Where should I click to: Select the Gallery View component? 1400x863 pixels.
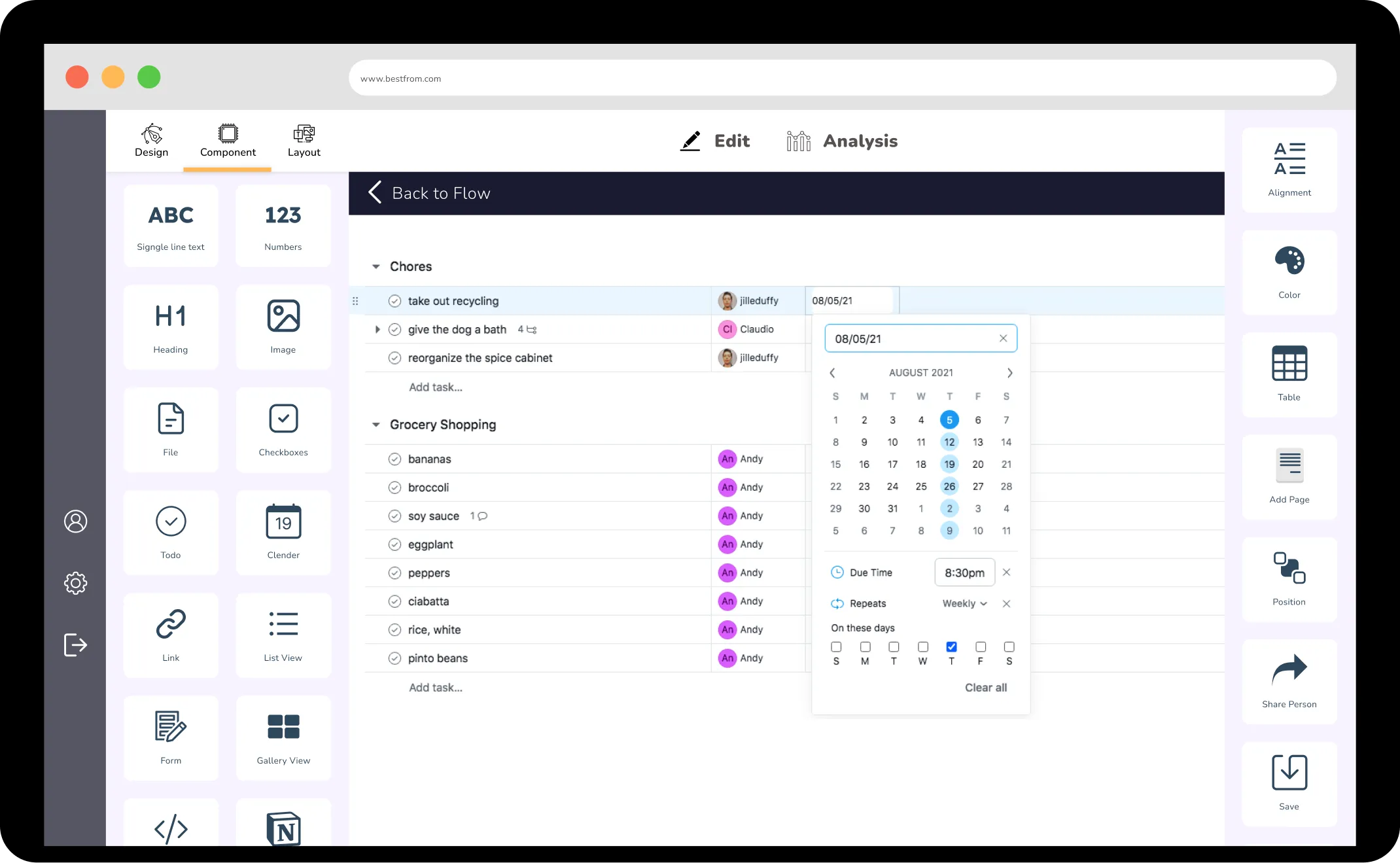[283, 727]
